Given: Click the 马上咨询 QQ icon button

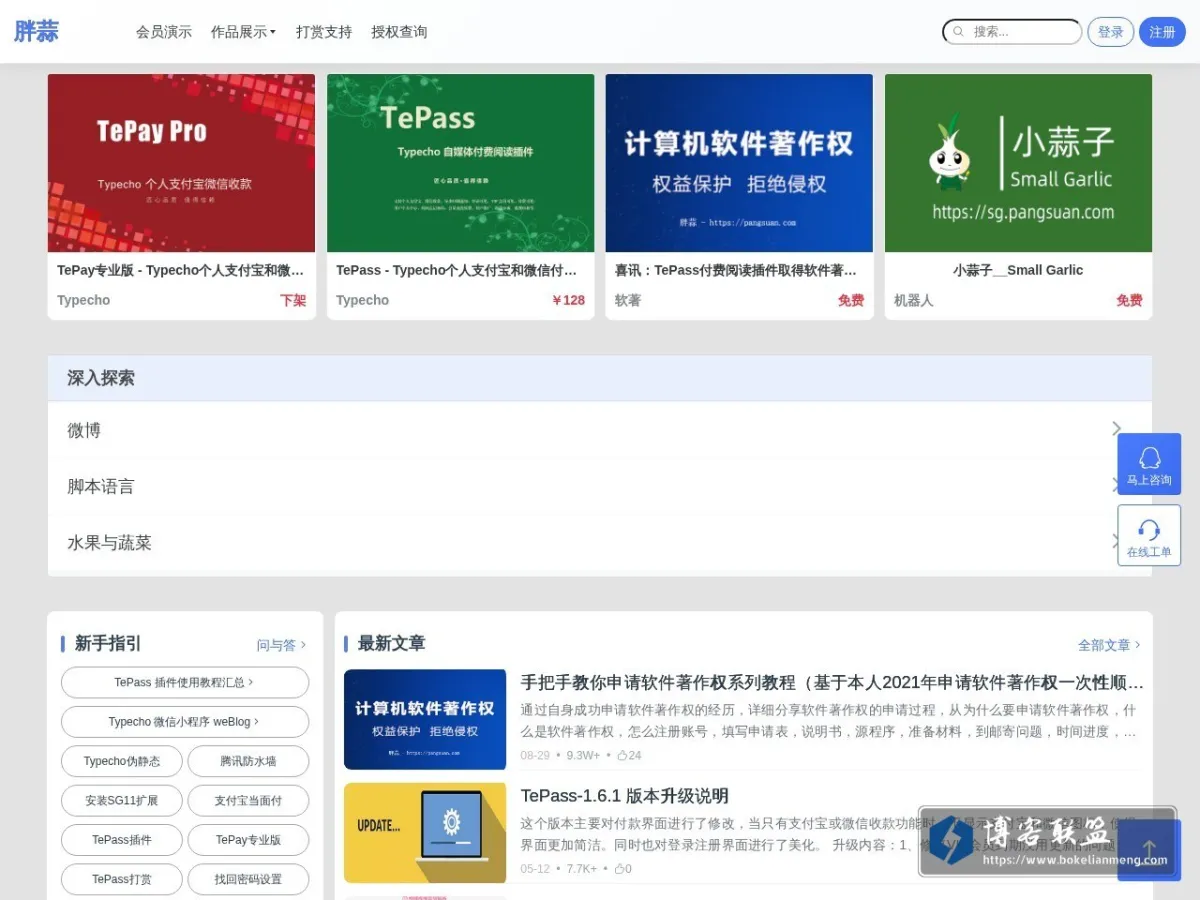Looking at the screenshot, I should click(x=1149, y=464).
